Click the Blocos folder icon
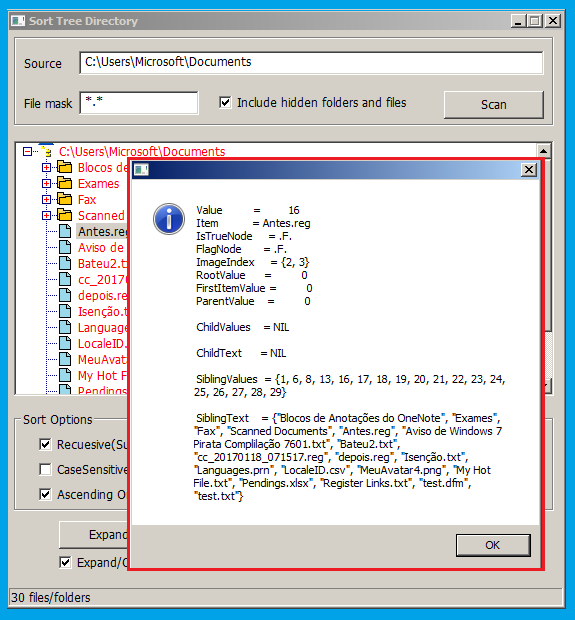 [64, 168]
